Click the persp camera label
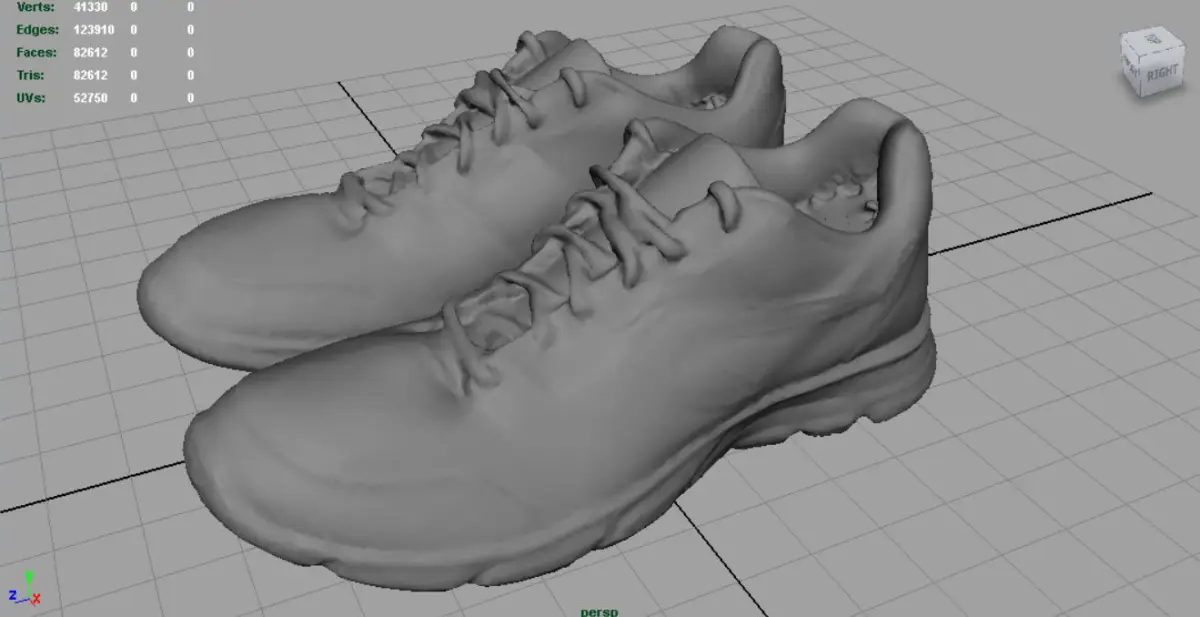 pyautogui.click(x=598, y=610)
